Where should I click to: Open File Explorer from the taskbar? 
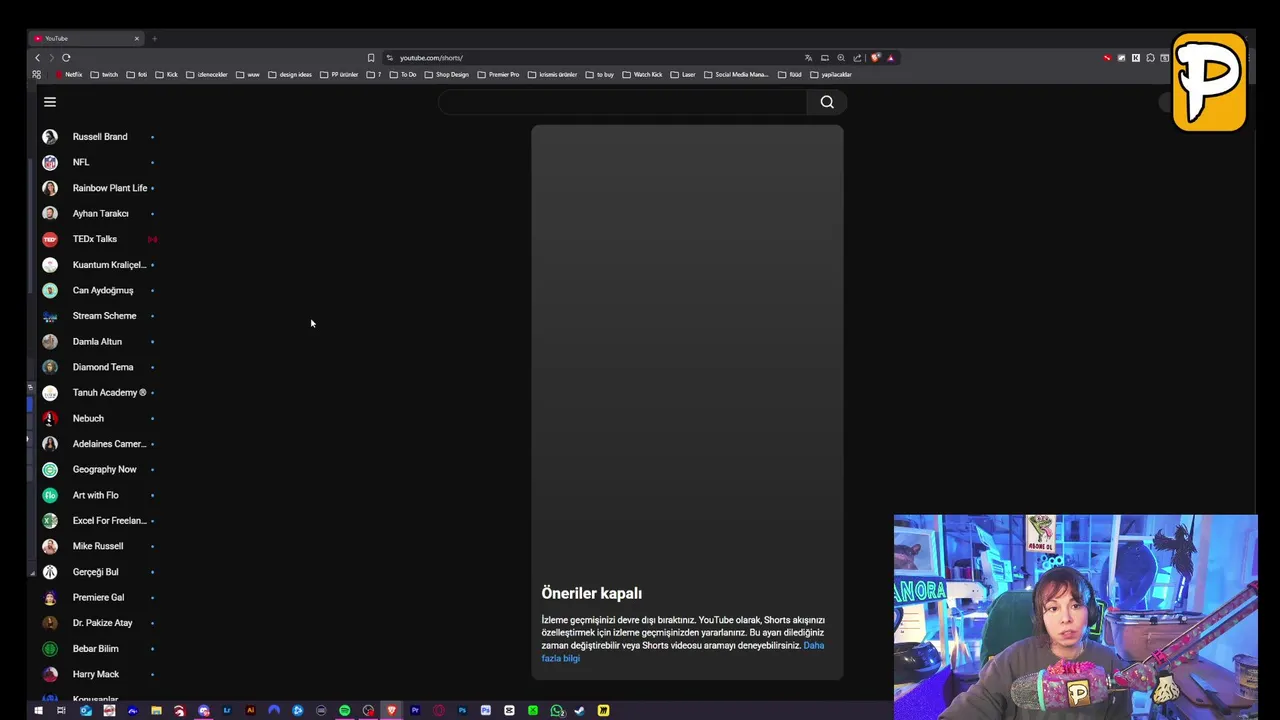click(156, 711)
